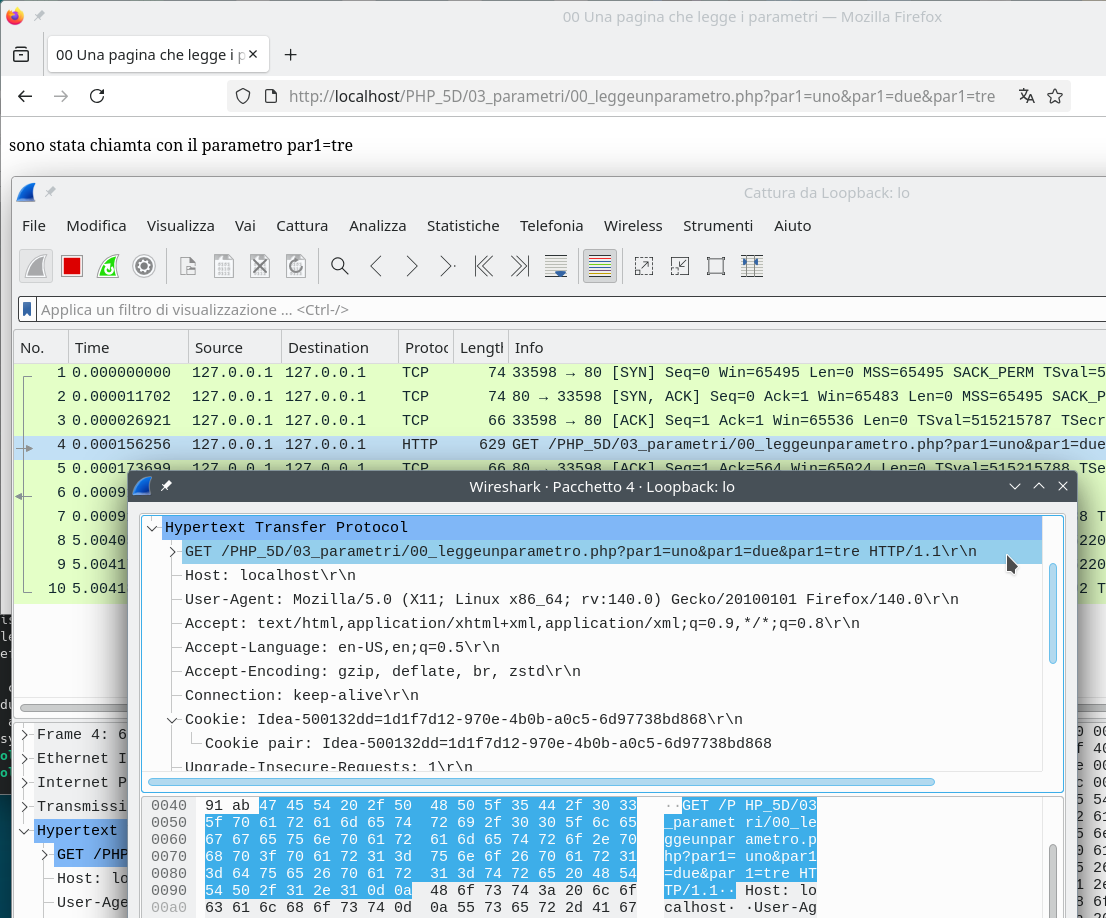The image size is (1106, 918).
Task: Open a new Firefox tab
Action: point(291,55)
